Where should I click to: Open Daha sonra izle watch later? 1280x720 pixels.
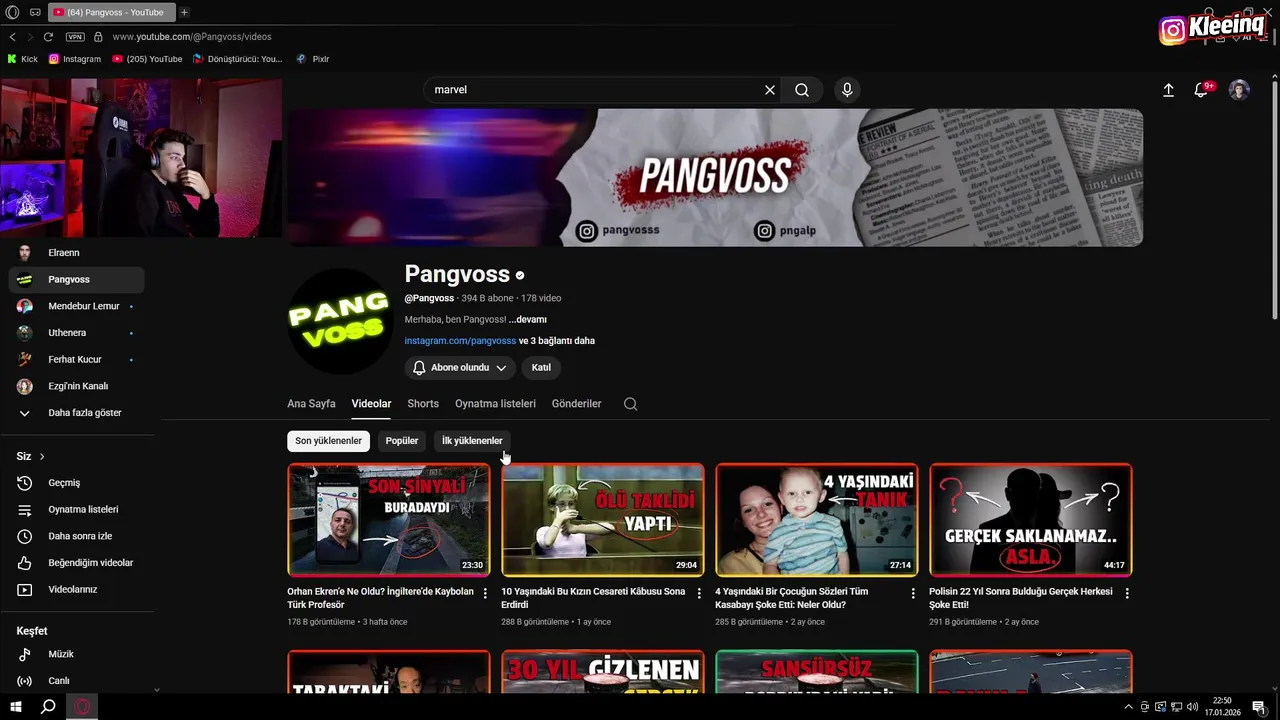click(x=76, y=536)
